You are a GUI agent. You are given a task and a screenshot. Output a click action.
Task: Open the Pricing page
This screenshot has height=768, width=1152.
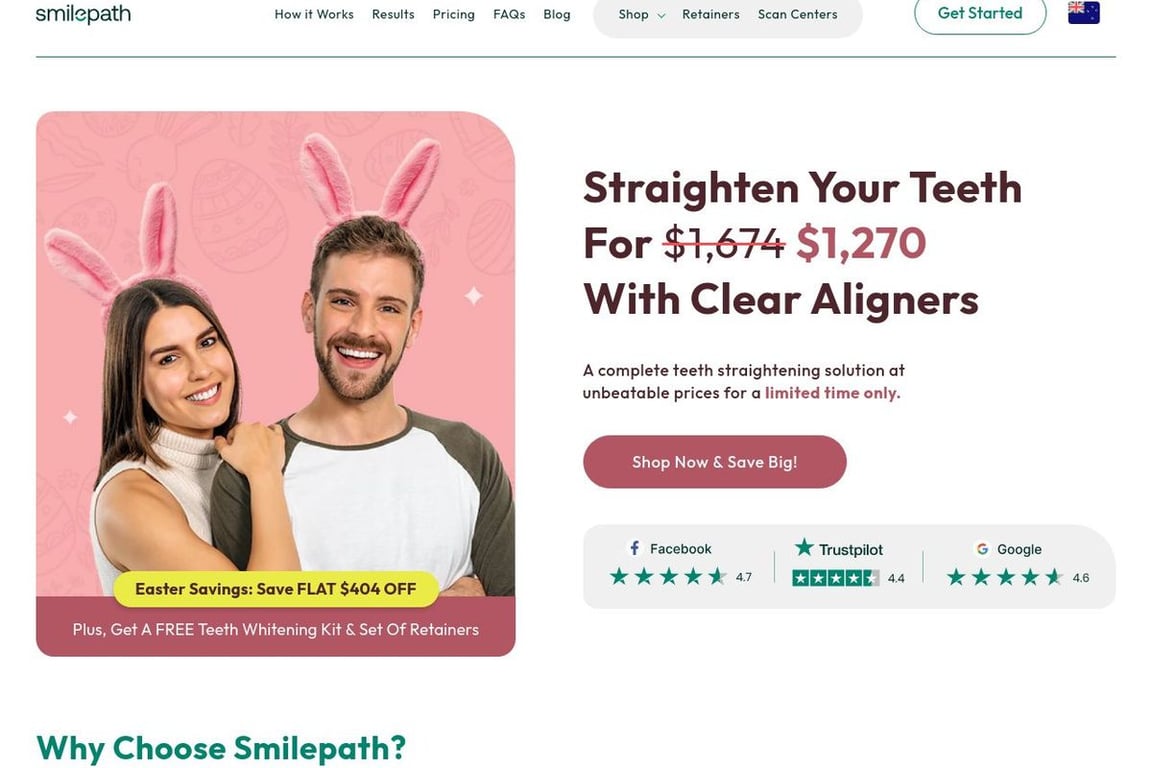[x=453, y=15]
